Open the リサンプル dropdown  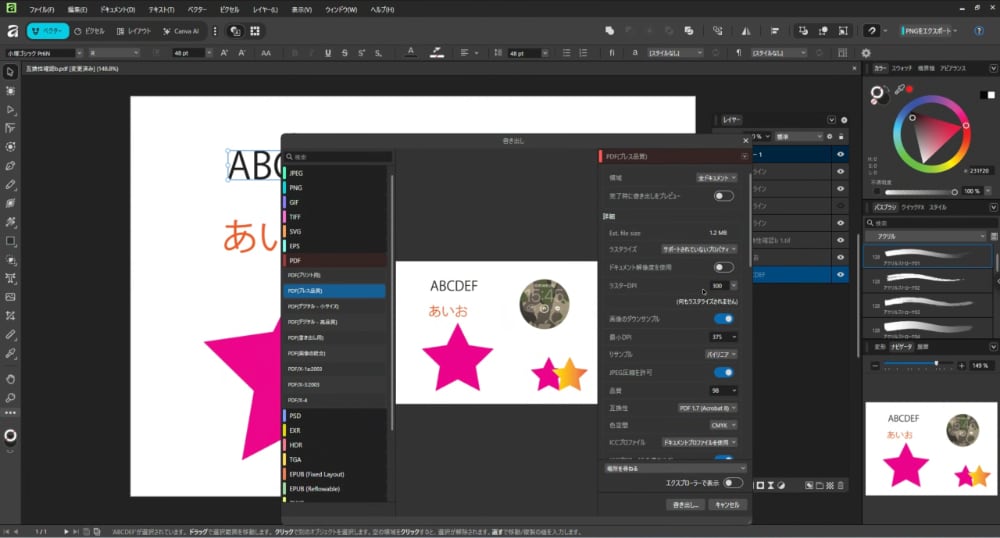click(722, 354)
